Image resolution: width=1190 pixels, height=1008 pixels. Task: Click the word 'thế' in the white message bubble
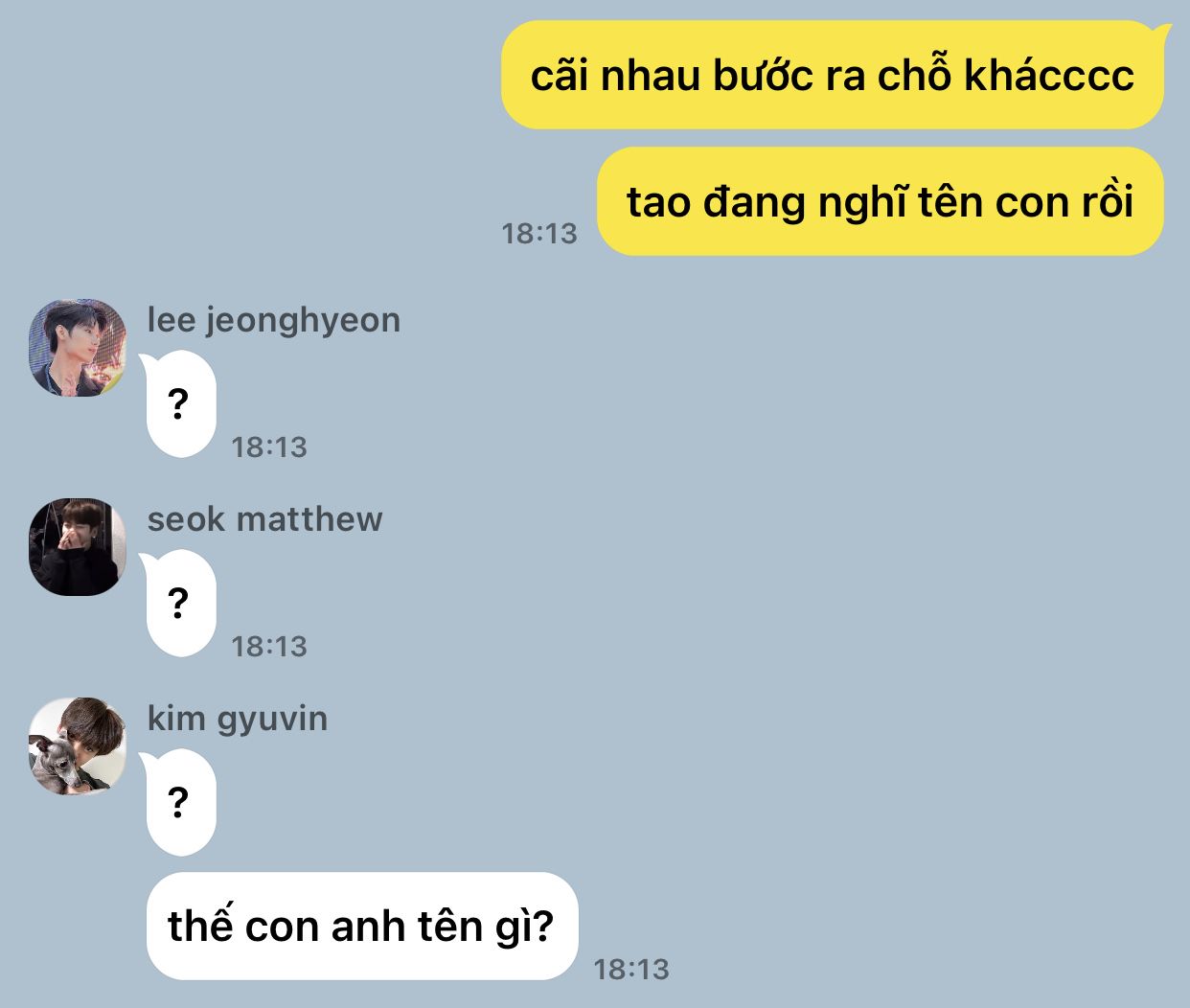tap(200, 924)
